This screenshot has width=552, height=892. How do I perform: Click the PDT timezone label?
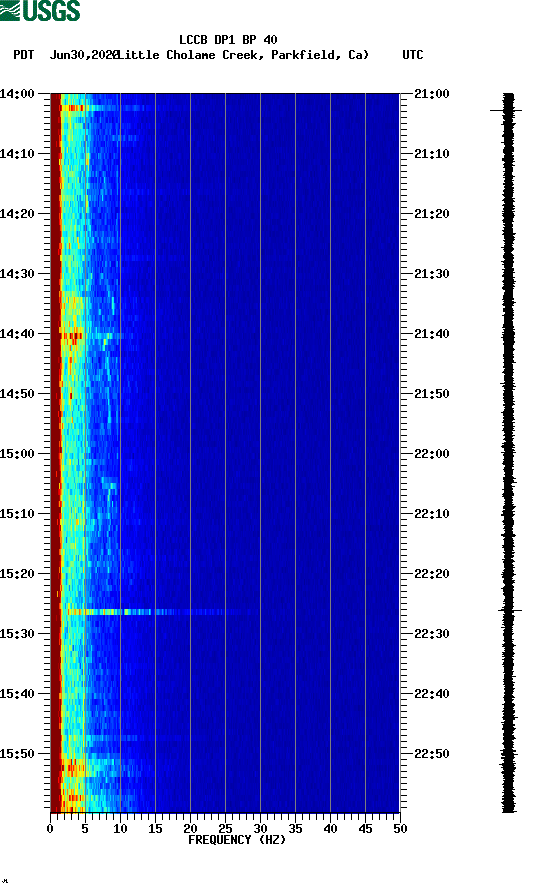tap(24, 55)
